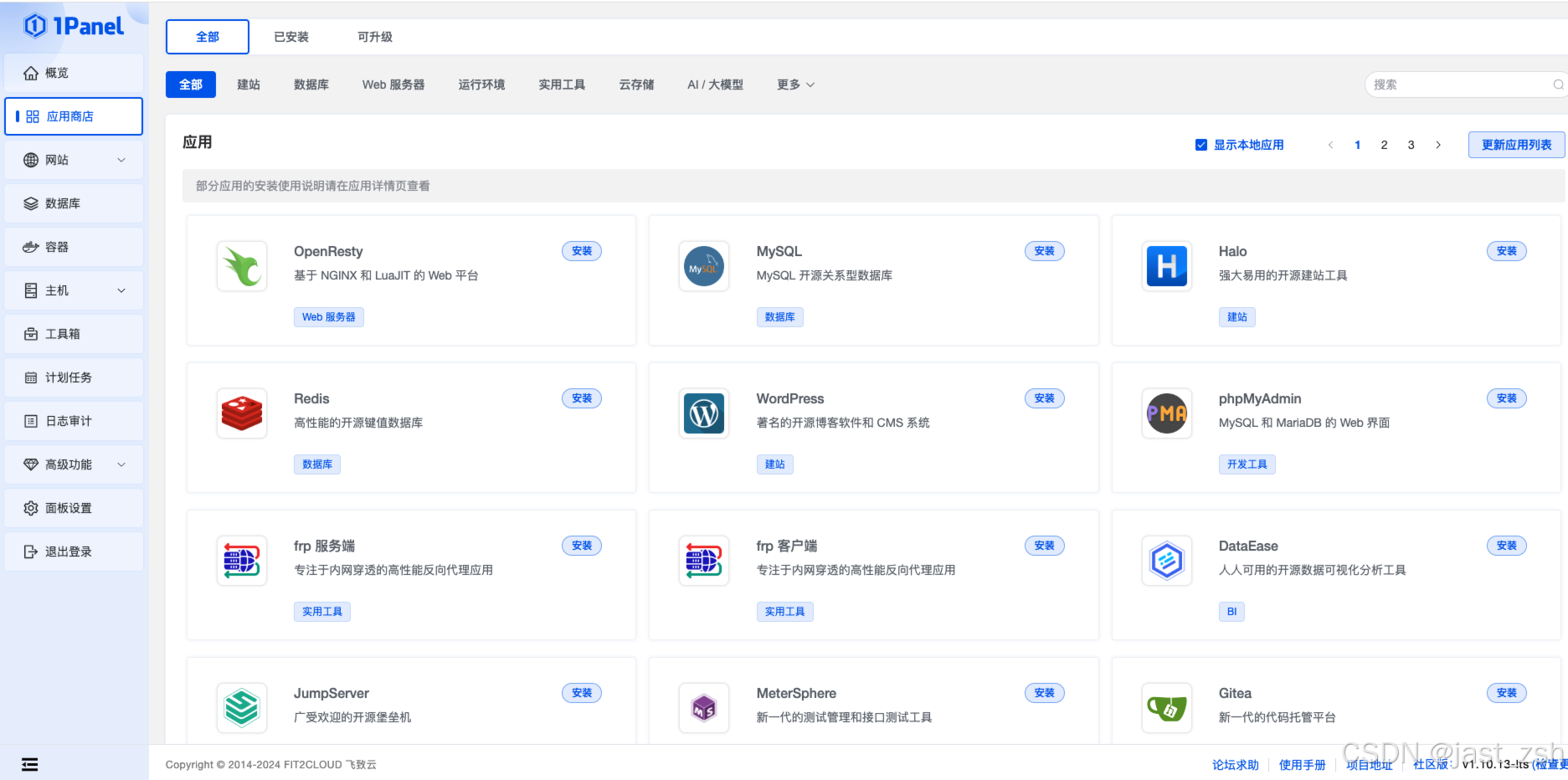
Task: Open the 概览 overview home icon
Action: 31,73
